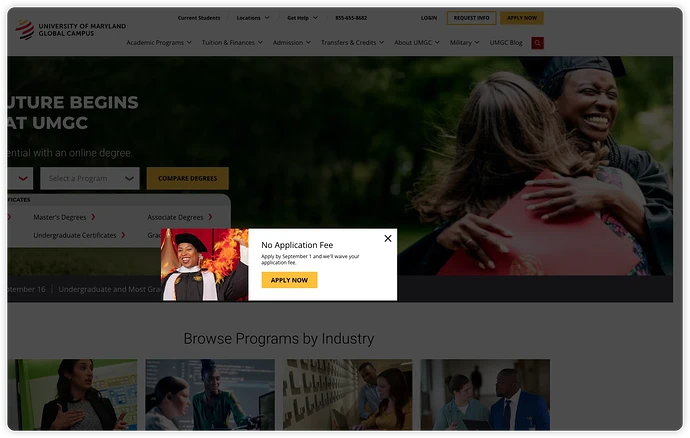
Task: Open Current Students link
Action: 199,18
